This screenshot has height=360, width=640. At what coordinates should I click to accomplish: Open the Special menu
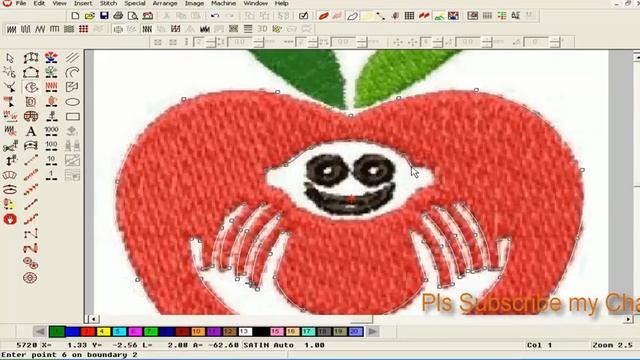point(135,3)
